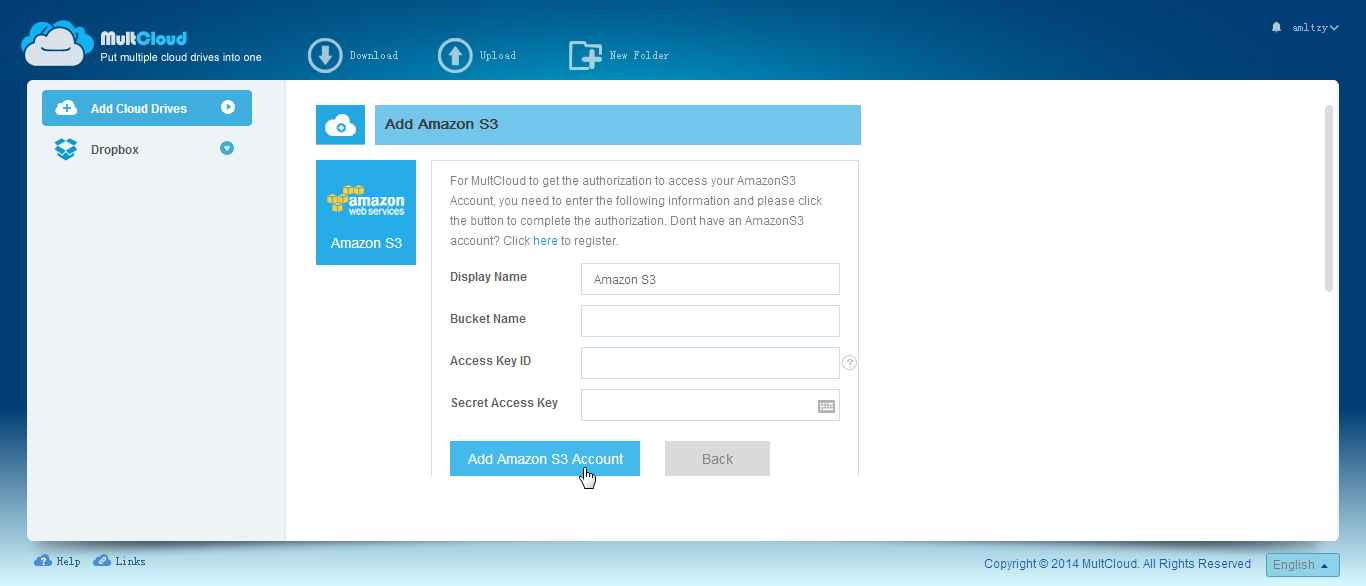Open virtual keyboard icon in Secret Access Key
Screen dimensions: 1366x586
tap(826, 406)
